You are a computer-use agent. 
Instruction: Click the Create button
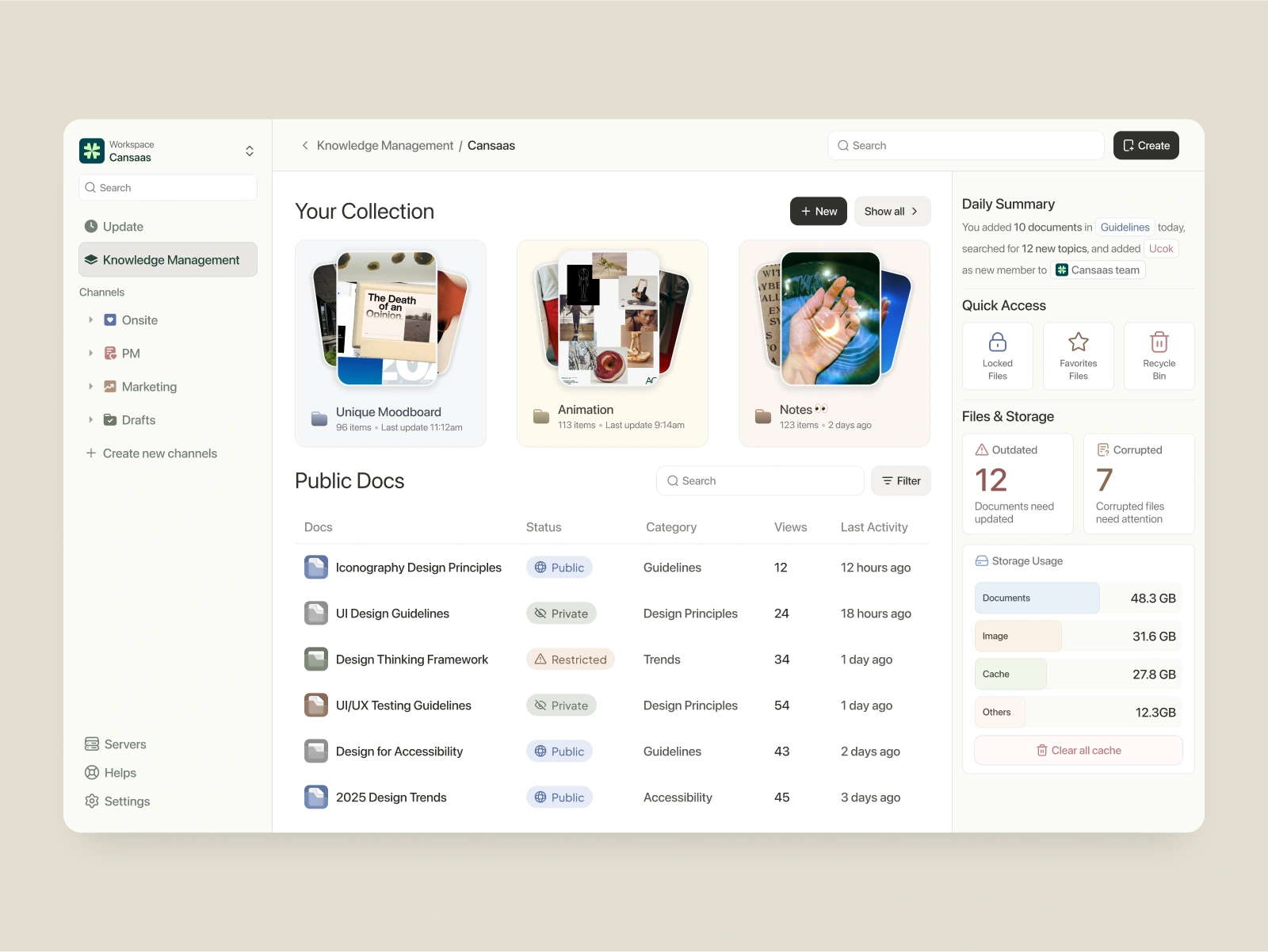point(1146,146)
